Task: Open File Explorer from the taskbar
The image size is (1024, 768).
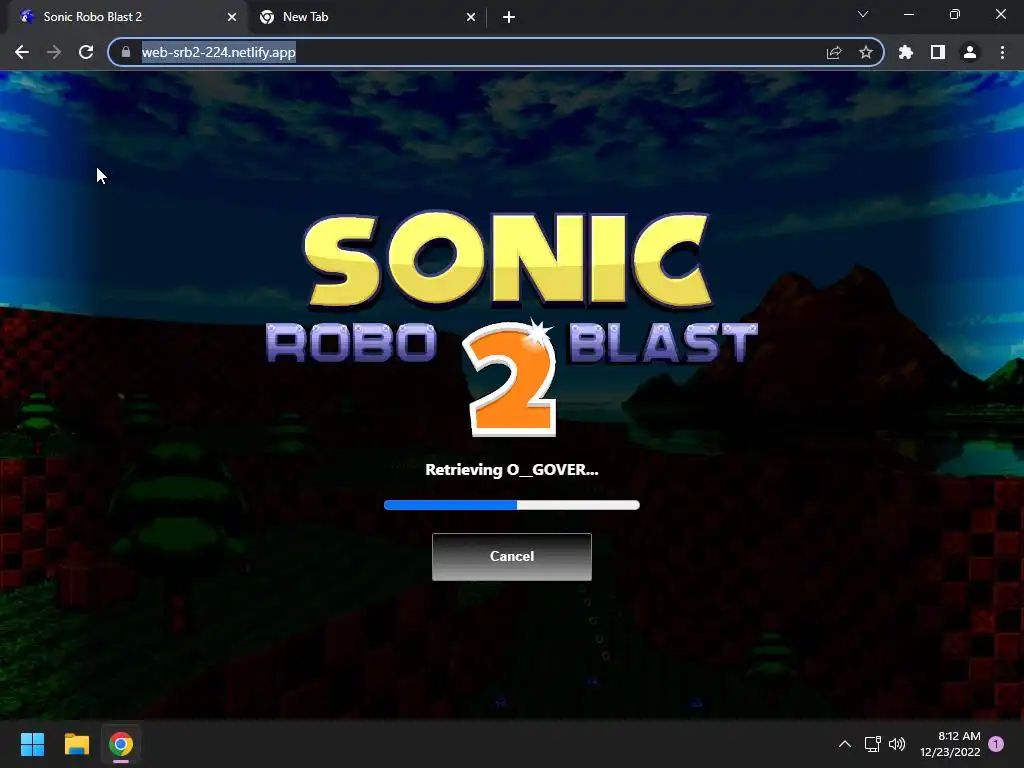Action: (76, 744)
